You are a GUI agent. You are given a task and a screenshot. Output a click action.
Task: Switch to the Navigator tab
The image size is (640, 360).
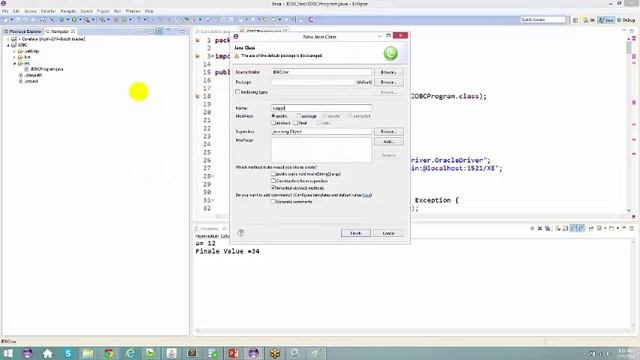pyautogui.click(x=60, y=31)
